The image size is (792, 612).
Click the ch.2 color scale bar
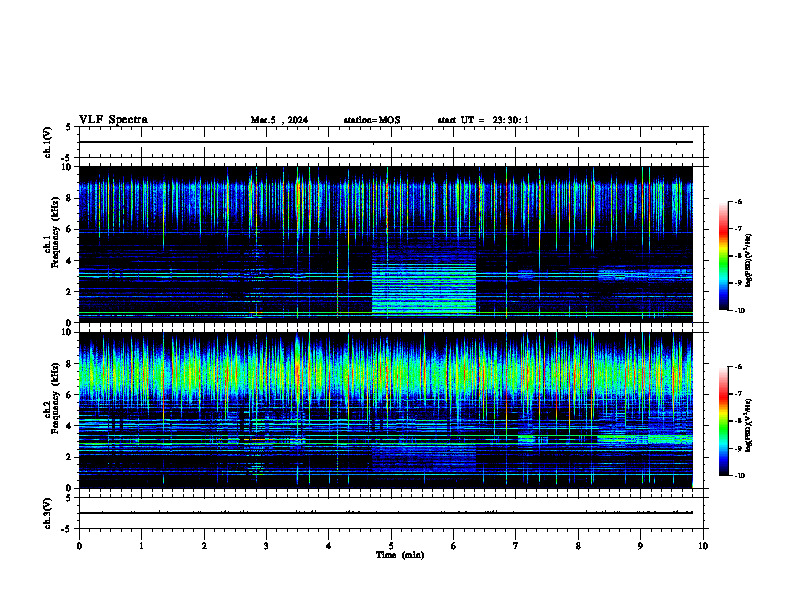tap(724, 421)
